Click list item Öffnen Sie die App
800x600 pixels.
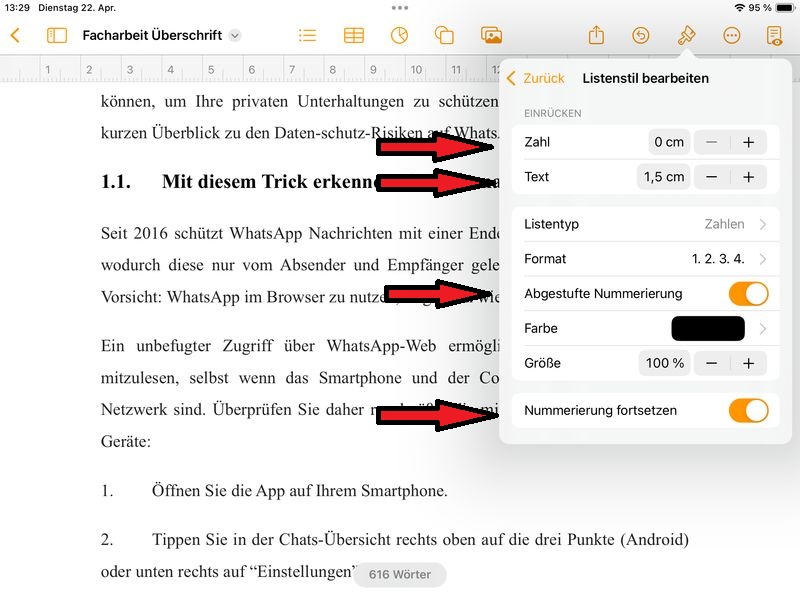pyautogui.click(x=299, y=491)
